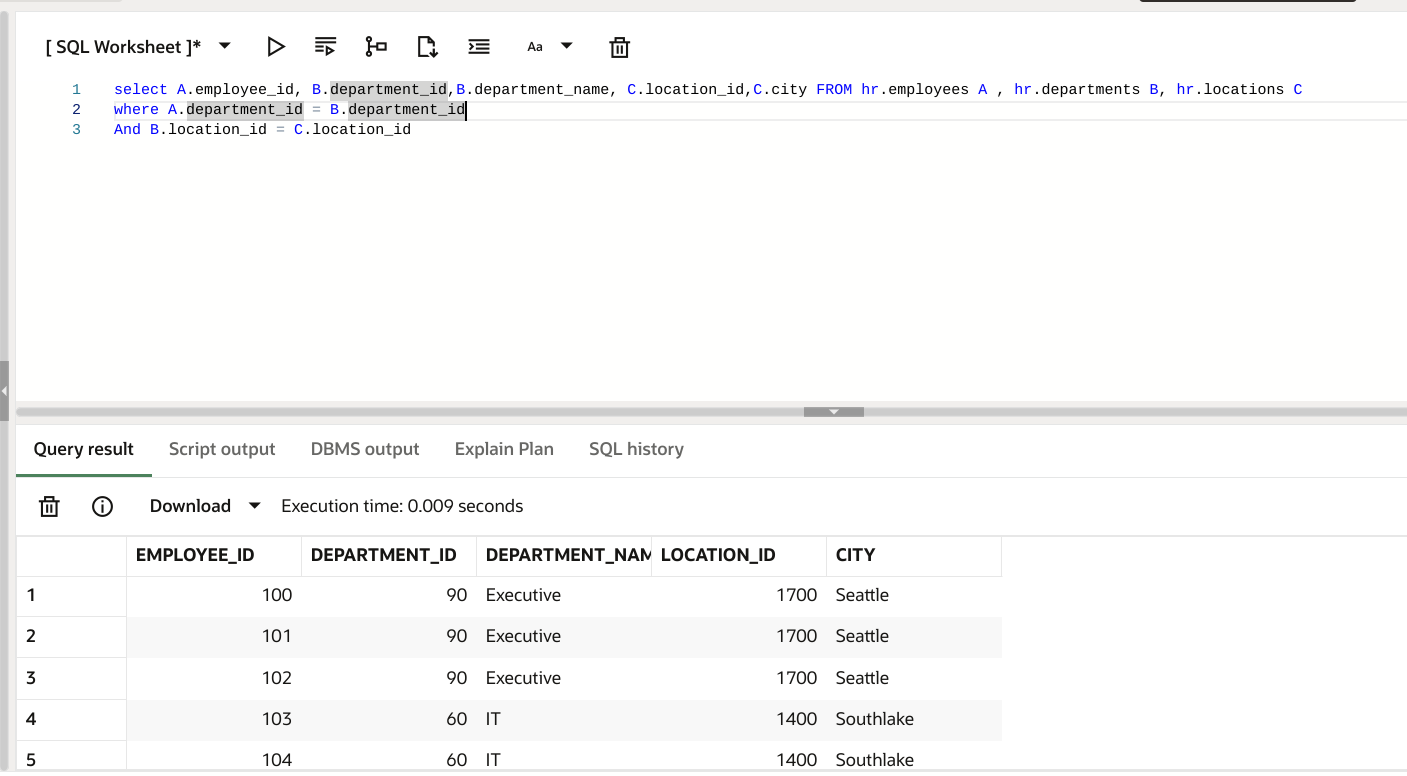The height and width of the screenshot is (776, 1407).
Task: Expand the left side panel handle
Action: pyautogui.click(x=4, y=390)
